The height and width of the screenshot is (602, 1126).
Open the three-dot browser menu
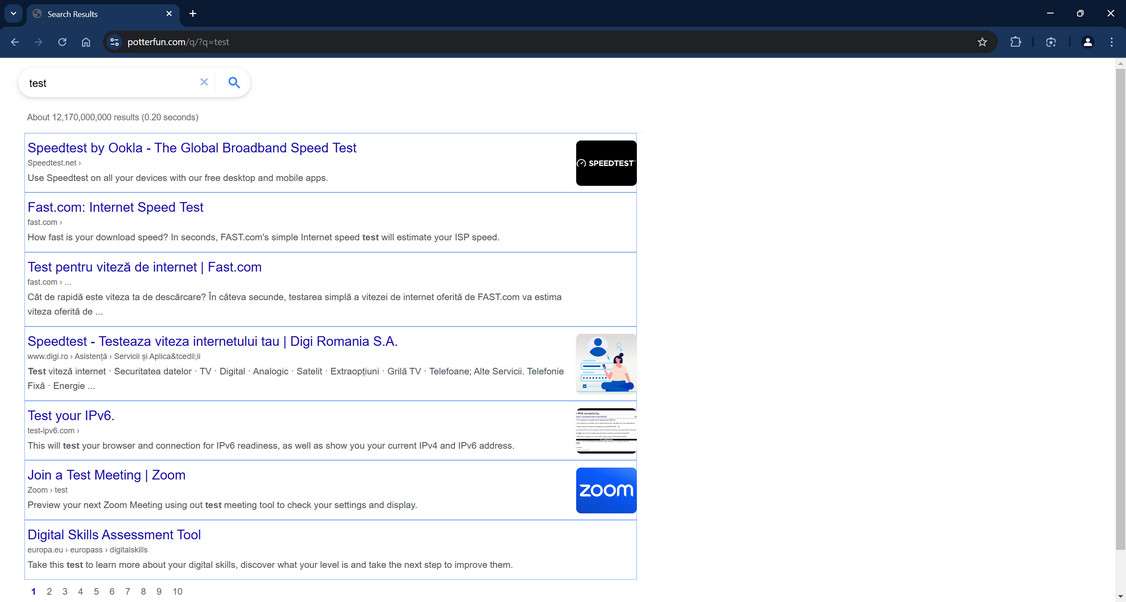pyautogui.click(x=1111, y=41)
